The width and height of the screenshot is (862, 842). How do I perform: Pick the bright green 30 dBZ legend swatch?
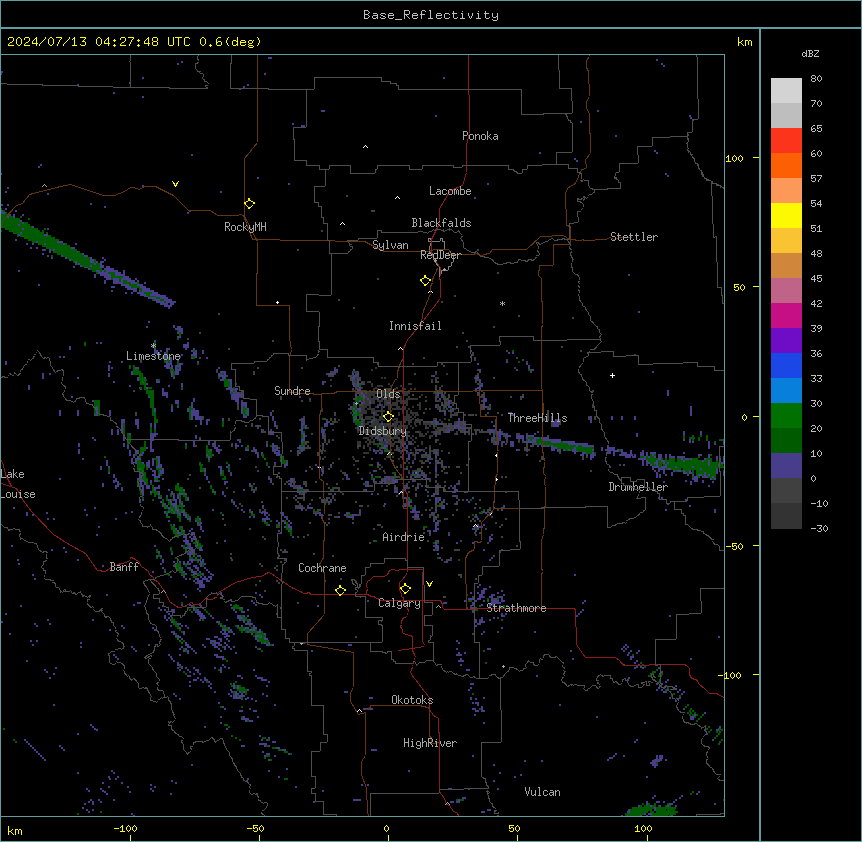(x=786, y=416)
